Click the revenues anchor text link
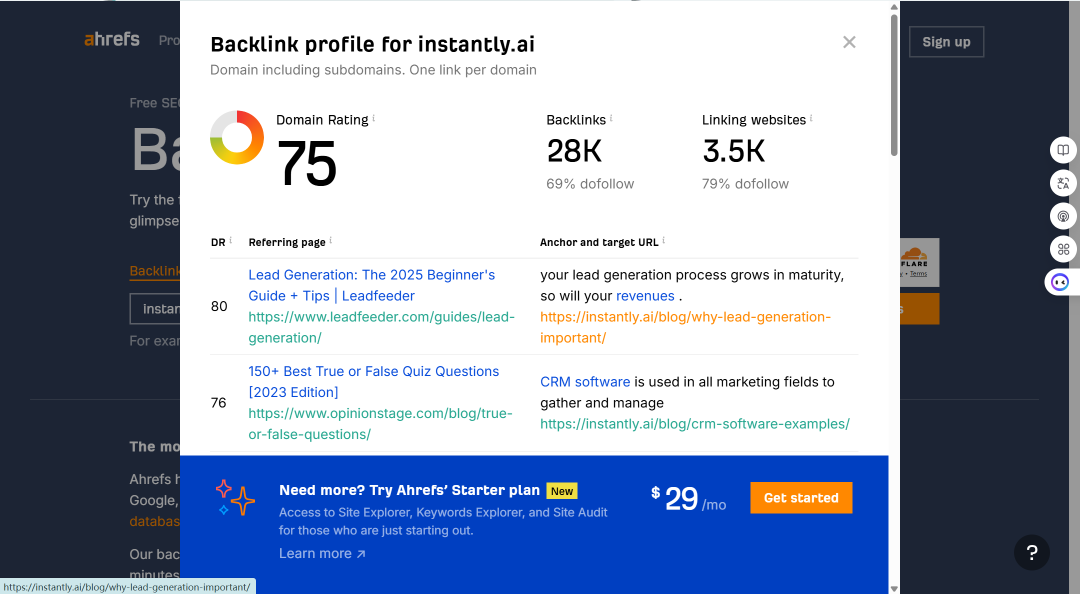 coord(645,296)
